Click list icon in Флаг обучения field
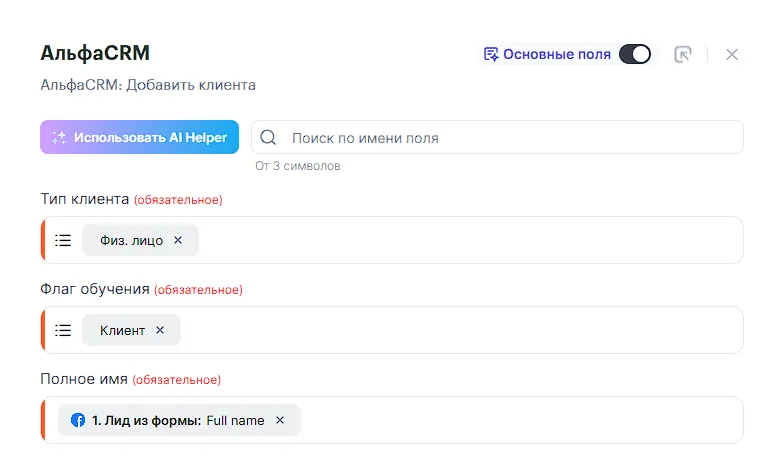This screenshot has height=458, width=784. (x=63, y=330)
